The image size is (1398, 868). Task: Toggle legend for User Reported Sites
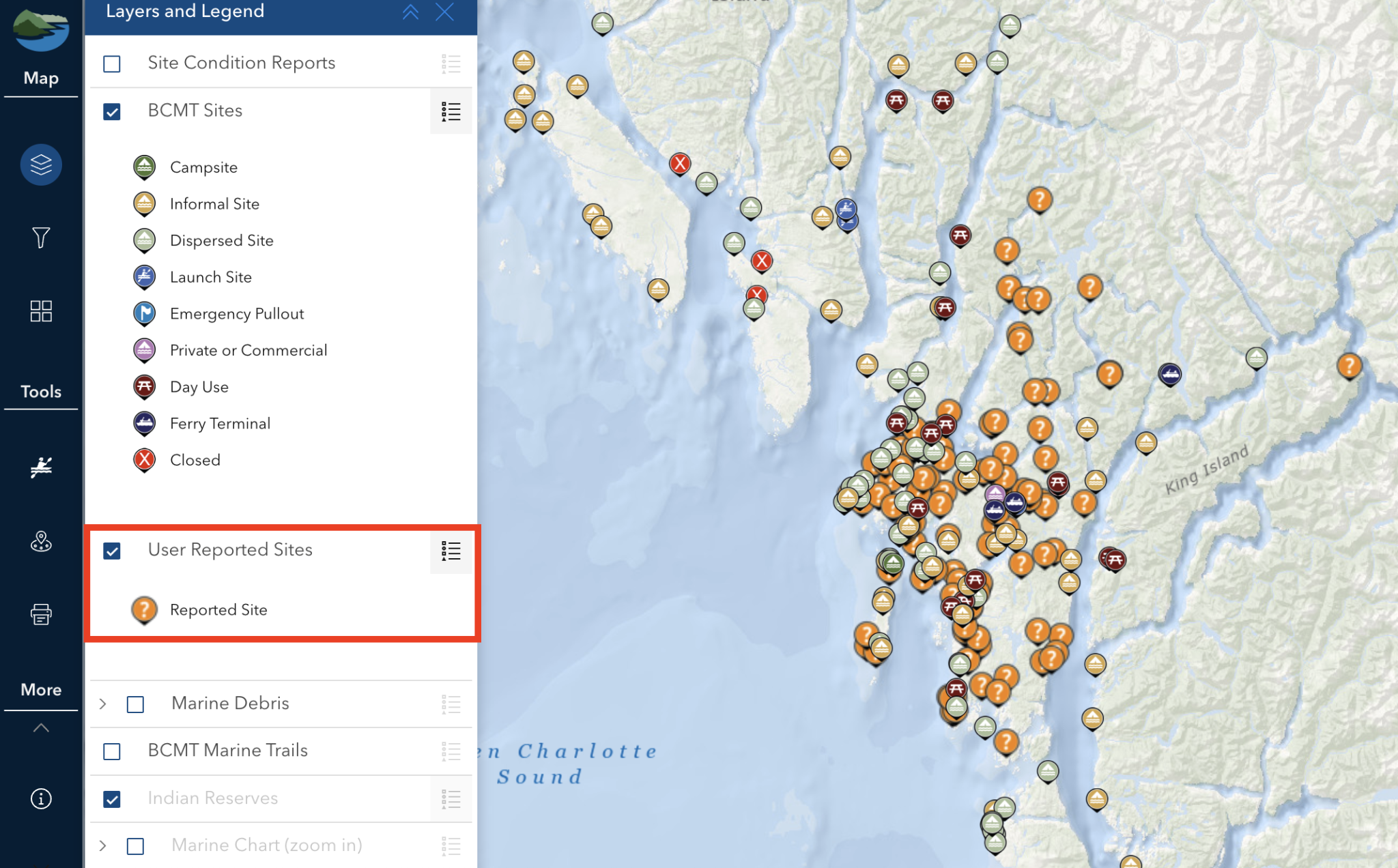(451, 551)
